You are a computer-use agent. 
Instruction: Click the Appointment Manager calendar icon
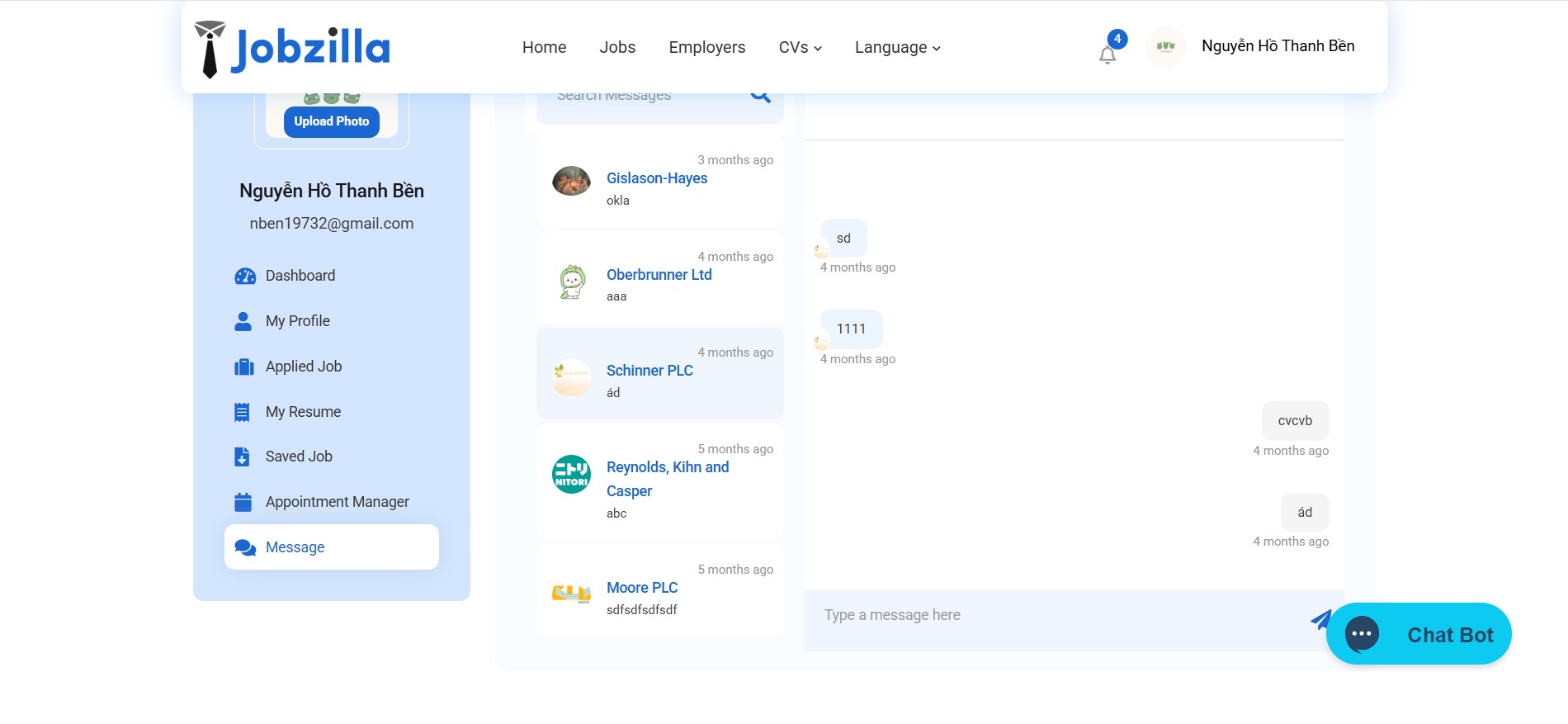[243, 502]
